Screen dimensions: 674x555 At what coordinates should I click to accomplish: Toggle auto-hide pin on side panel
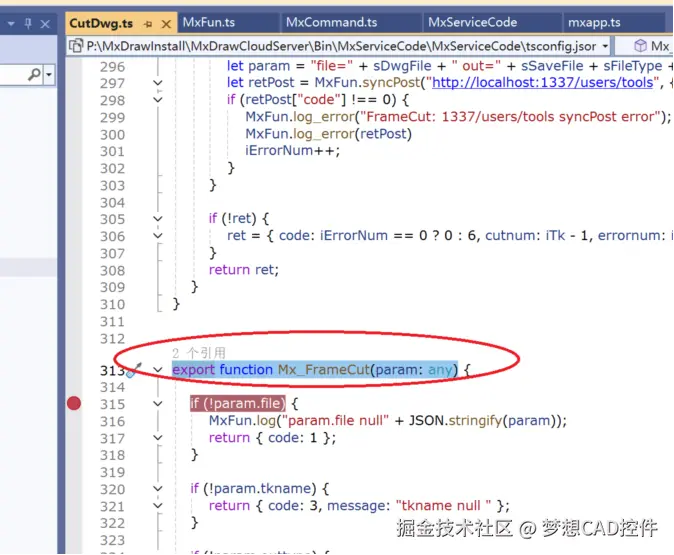pyautogui.click(x=28, y=24)
